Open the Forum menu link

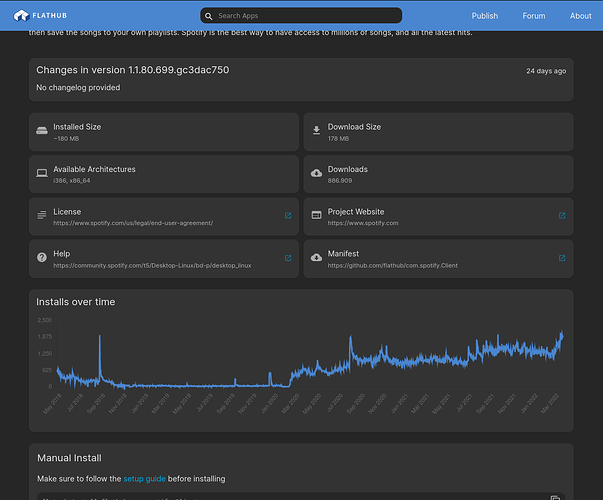tap(533, 16)
